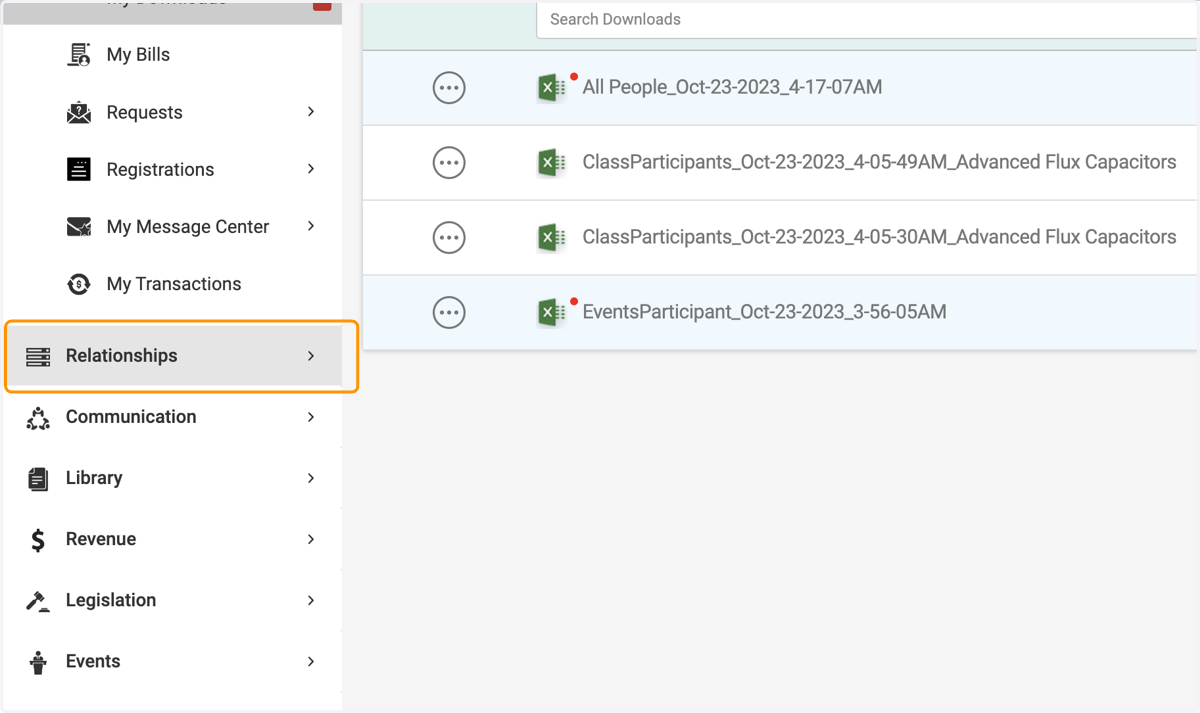Focus the Search Downloads field
Screen dimensions: 1200x713
(867, 20)
